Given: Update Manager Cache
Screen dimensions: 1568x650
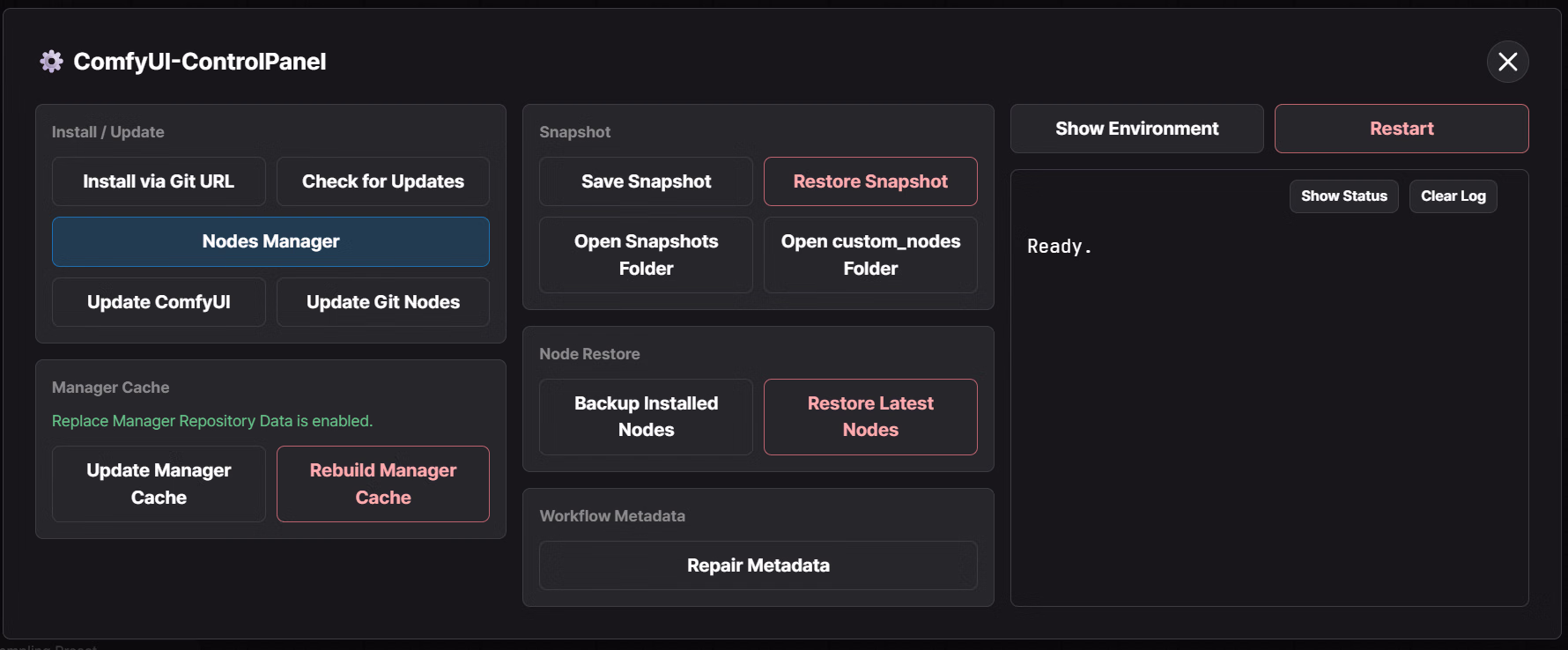Looking at the screenshot, I should click(159, 484).
